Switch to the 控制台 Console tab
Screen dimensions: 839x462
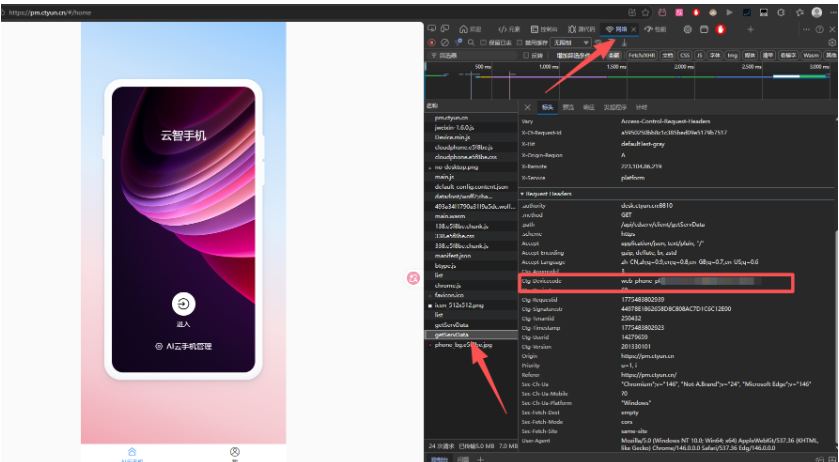[544, 29]
